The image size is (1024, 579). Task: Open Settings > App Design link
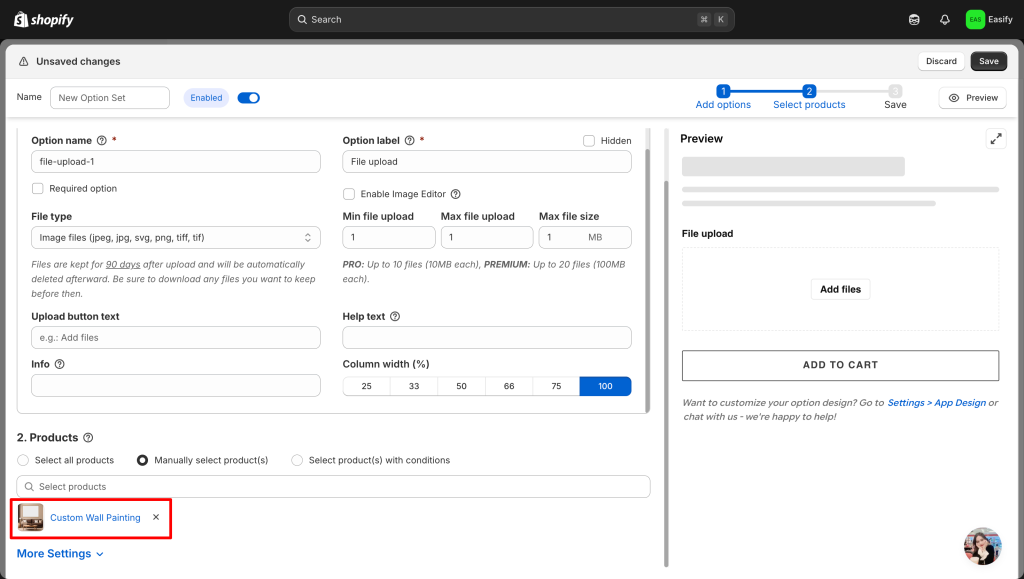click(936, 403)
